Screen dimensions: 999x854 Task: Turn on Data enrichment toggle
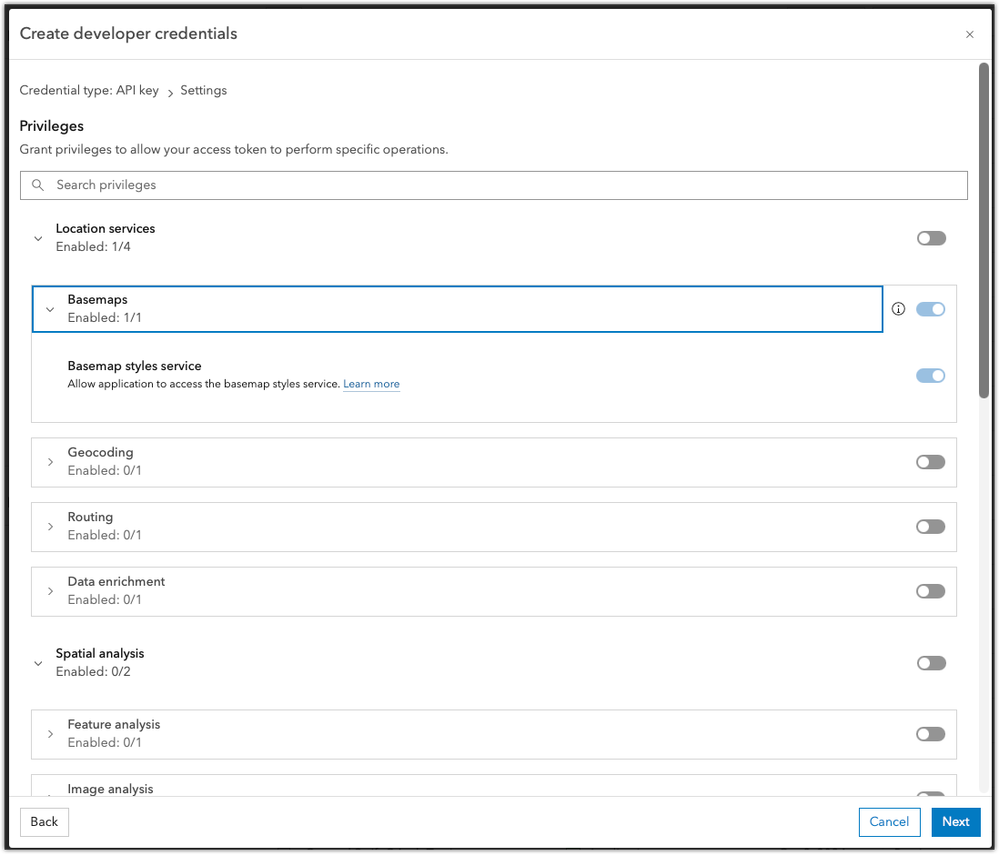930,591
